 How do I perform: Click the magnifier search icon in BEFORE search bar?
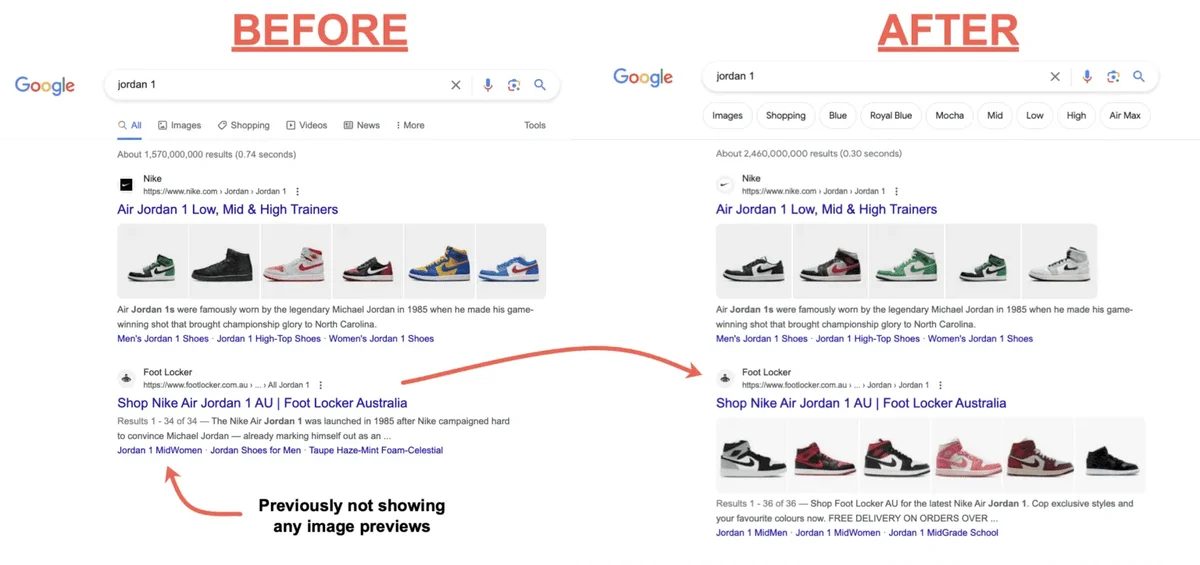[x=540, y=85]
